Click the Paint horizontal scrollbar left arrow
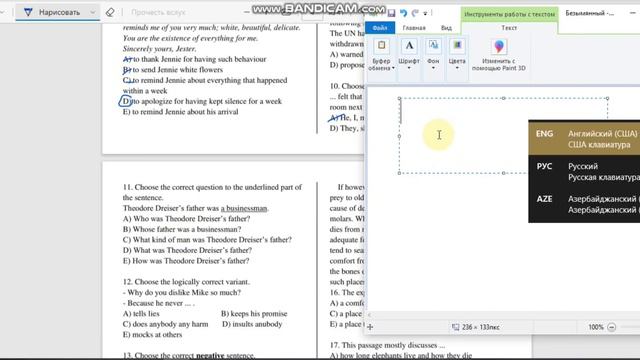The image size is (640, 360). (370, 315)
